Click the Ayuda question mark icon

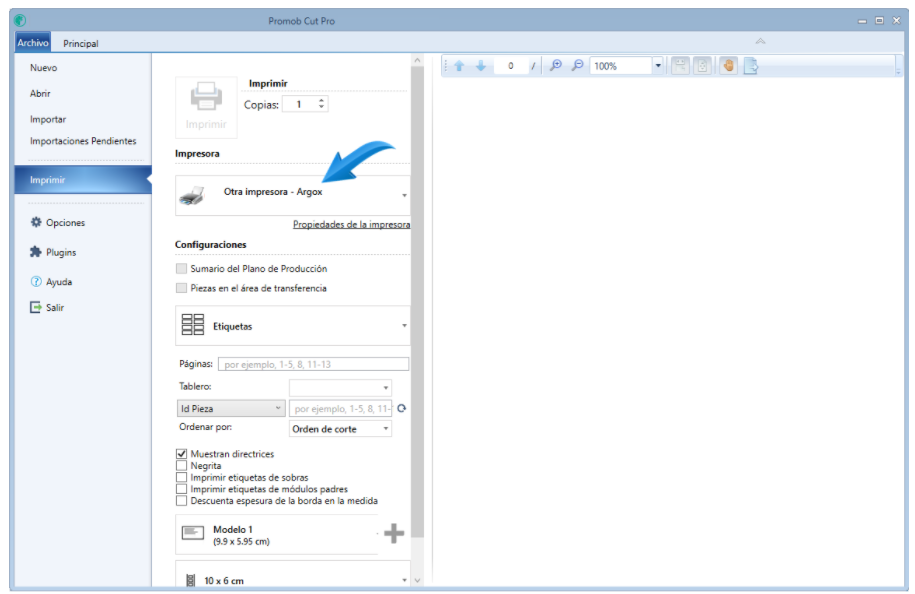(x=36, y=282)
